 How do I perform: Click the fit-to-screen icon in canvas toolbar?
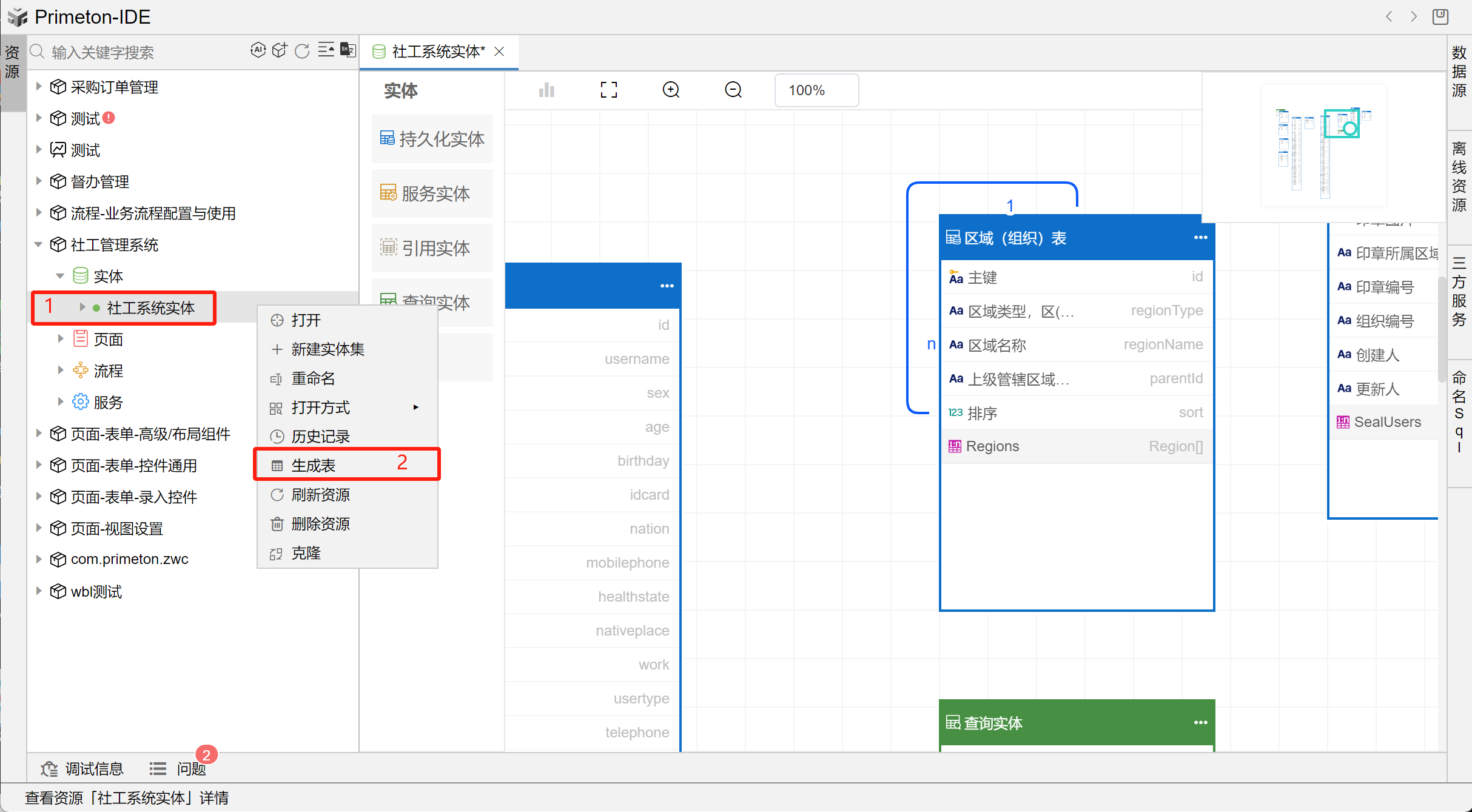608,90
